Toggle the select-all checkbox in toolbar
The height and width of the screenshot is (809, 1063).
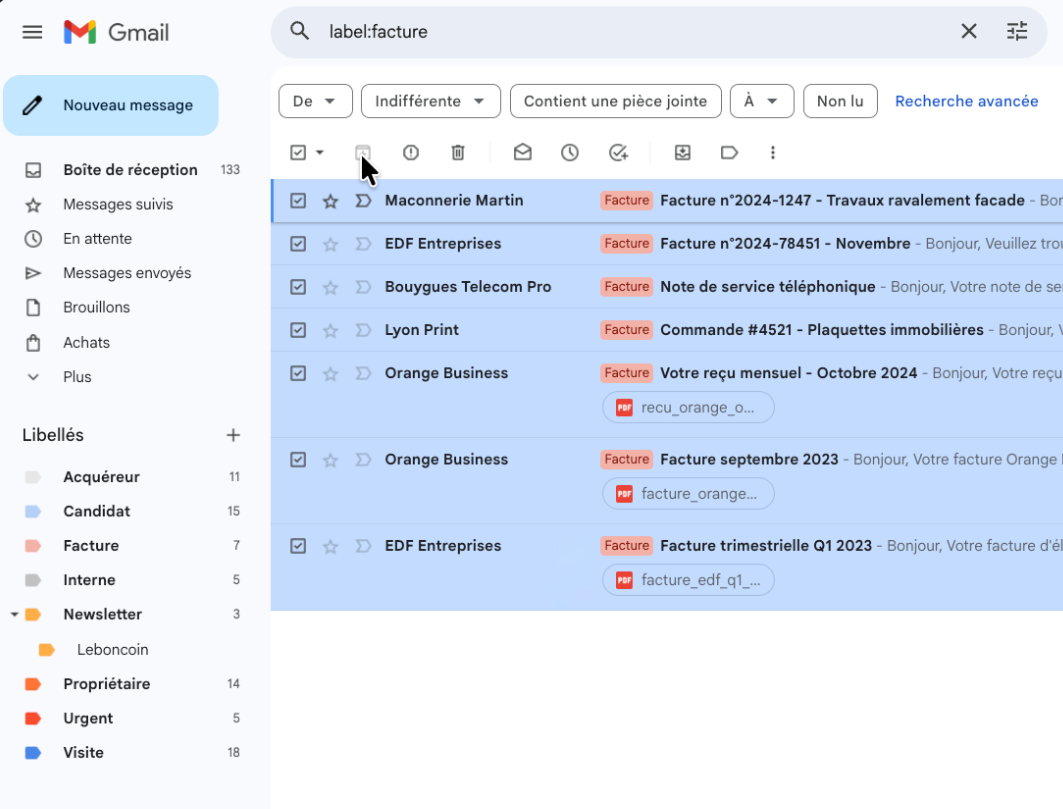(298, 152)
